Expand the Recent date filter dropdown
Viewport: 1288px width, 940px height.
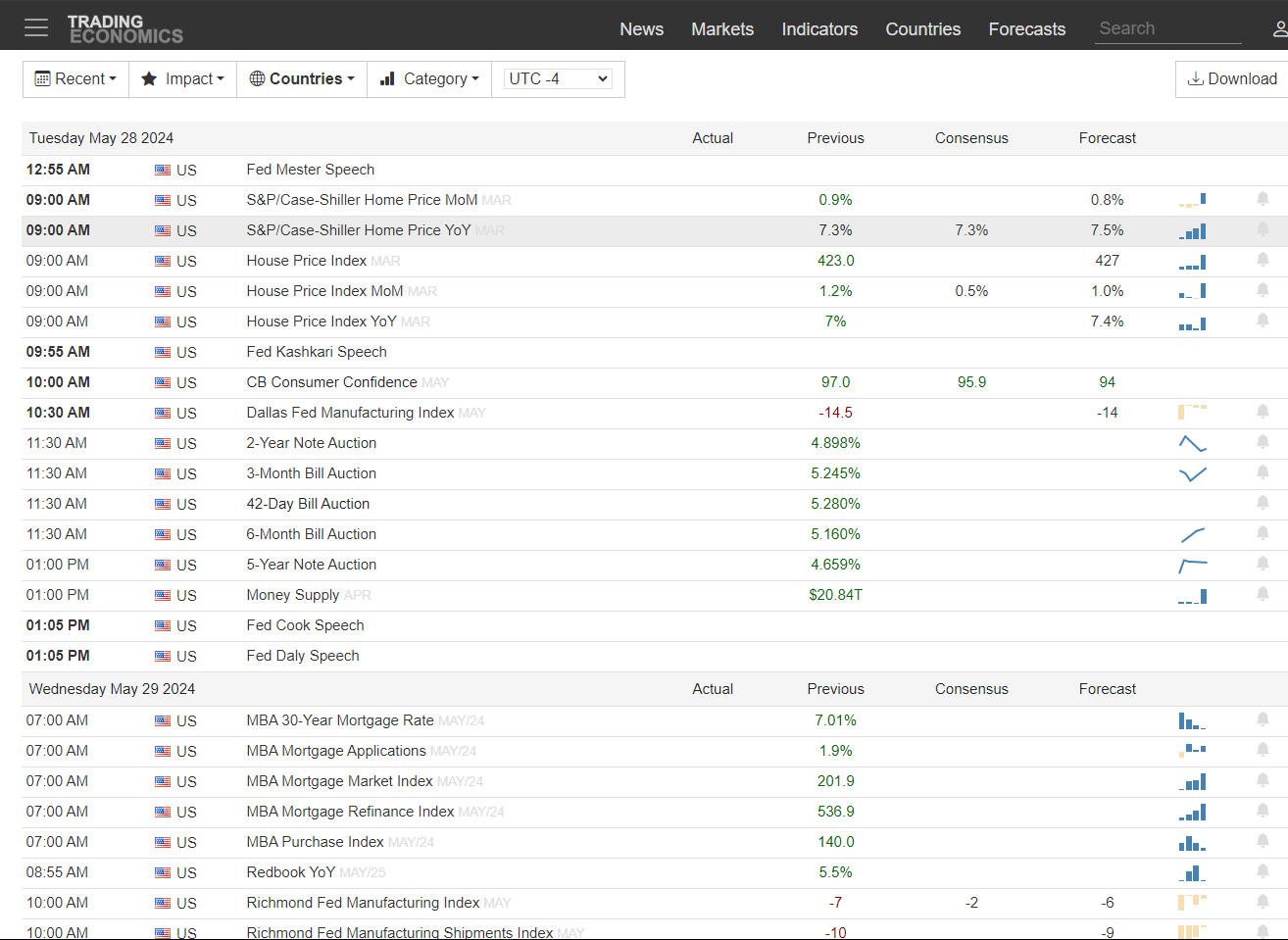(75, 78)
